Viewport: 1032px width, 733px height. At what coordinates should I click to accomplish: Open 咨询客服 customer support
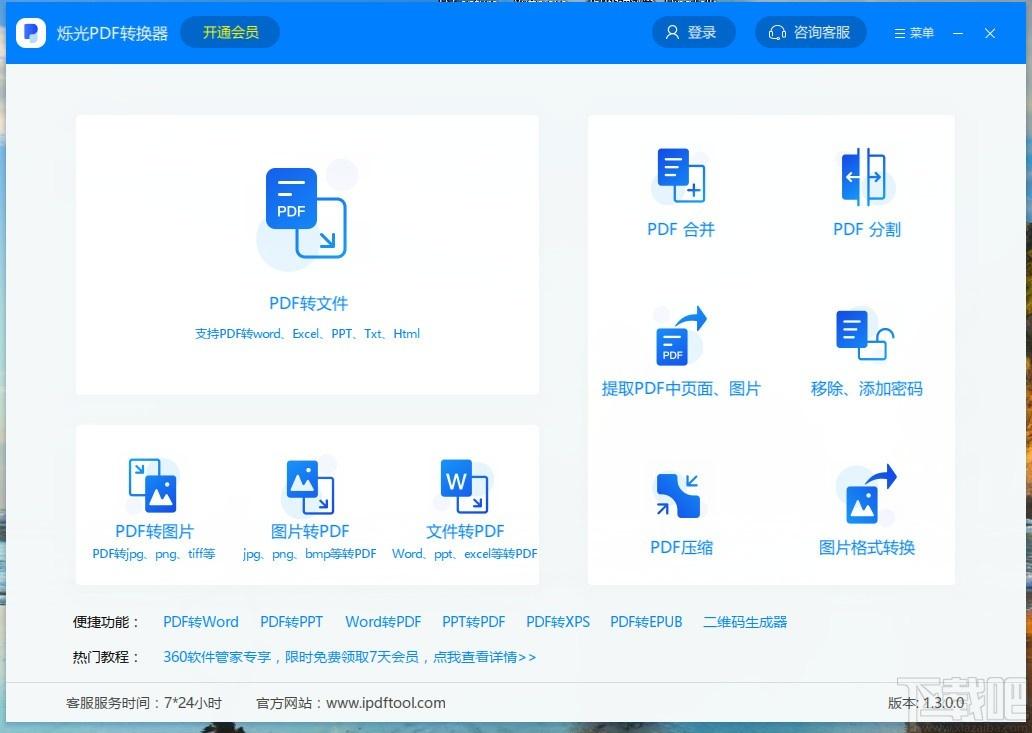(x=810, y=32)
